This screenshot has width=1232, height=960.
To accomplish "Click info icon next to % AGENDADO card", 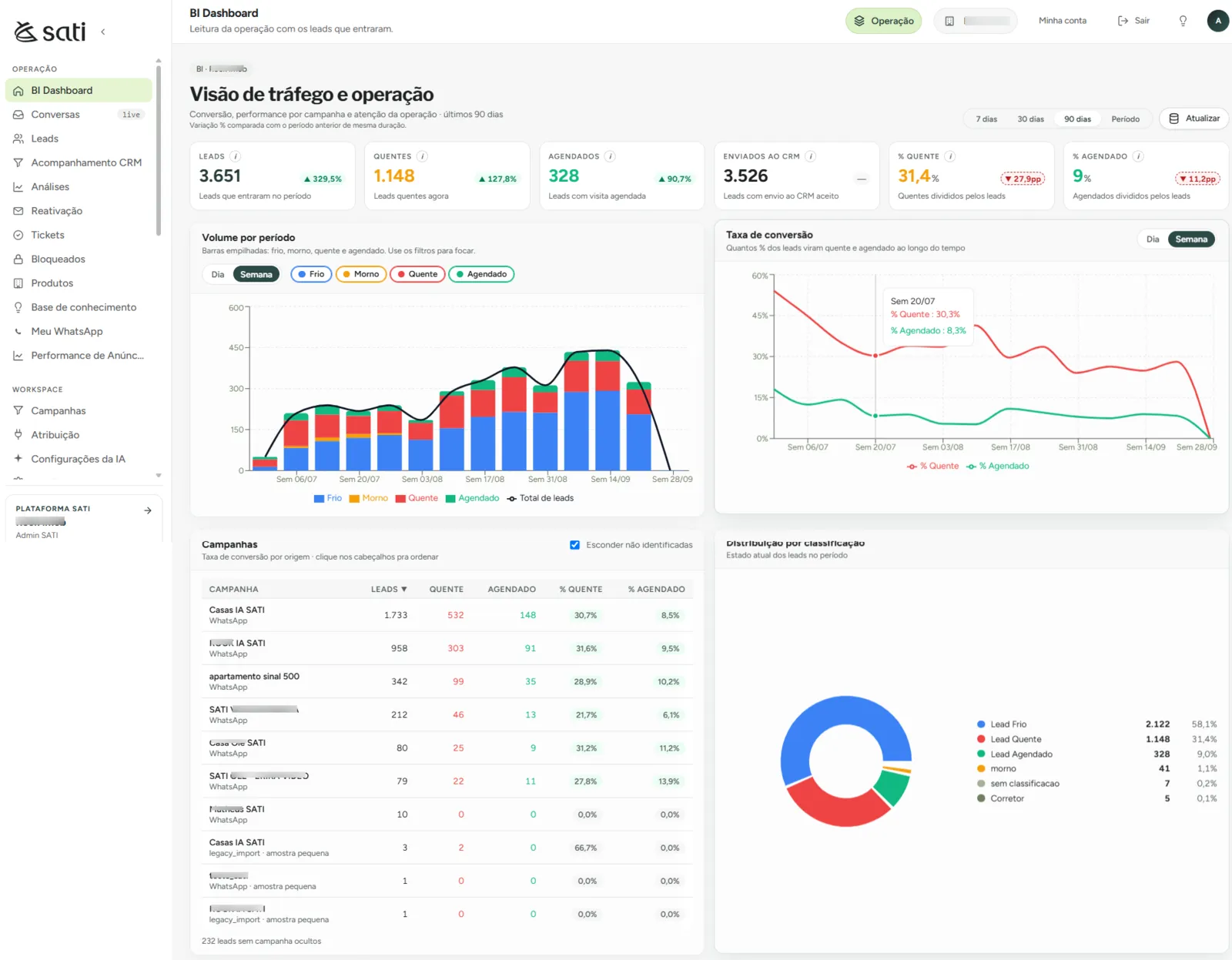I will pyautogui.click(x=1138, y=156).
